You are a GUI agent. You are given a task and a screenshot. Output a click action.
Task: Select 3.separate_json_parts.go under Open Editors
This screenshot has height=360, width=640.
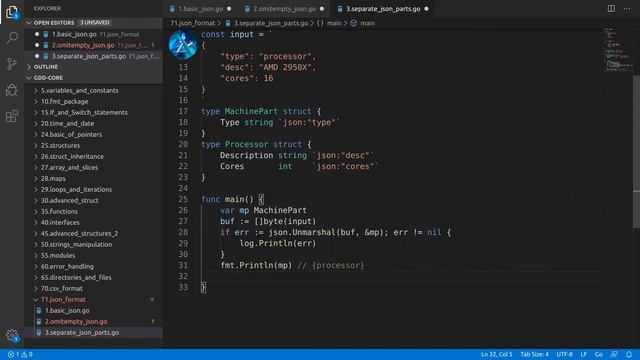click(93, 56)
